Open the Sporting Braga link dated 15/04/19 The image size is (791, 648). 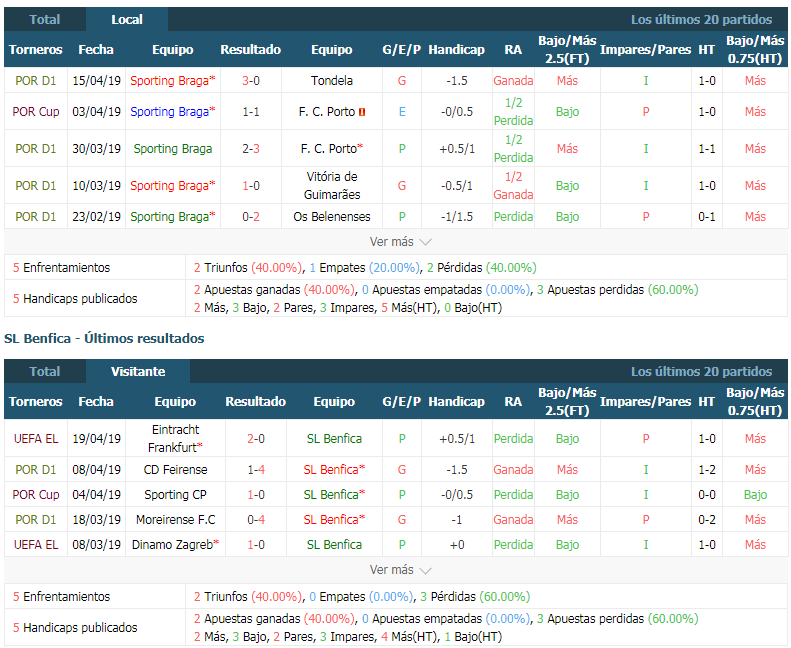click(173, 81)
